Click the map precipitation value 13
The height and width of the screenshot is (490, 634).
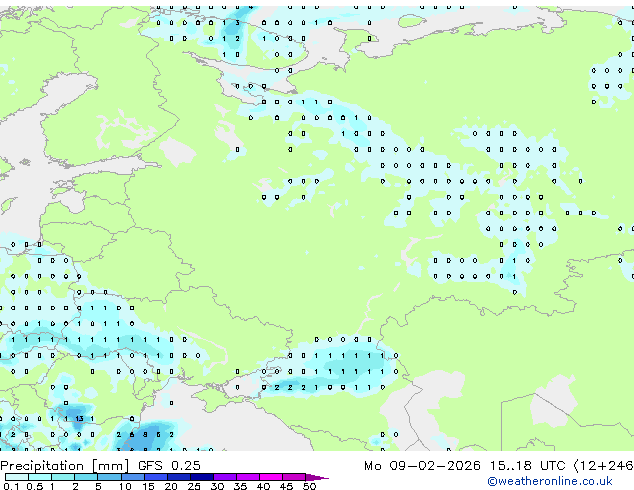79,418
